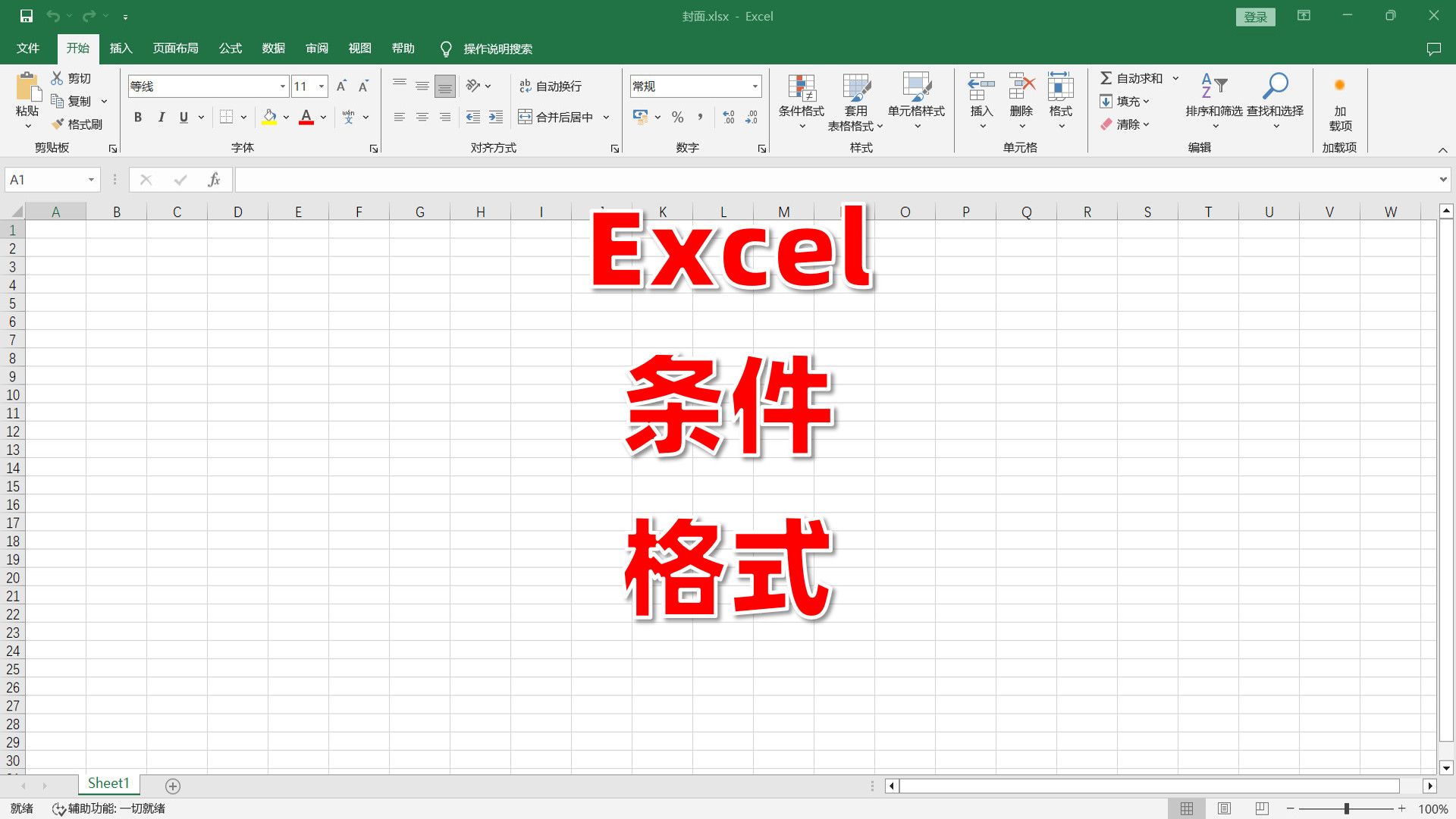Switch to Page Layout (页面布局) tab
The height and width of the screenshot is (819, 1456).
coord(175,49)
